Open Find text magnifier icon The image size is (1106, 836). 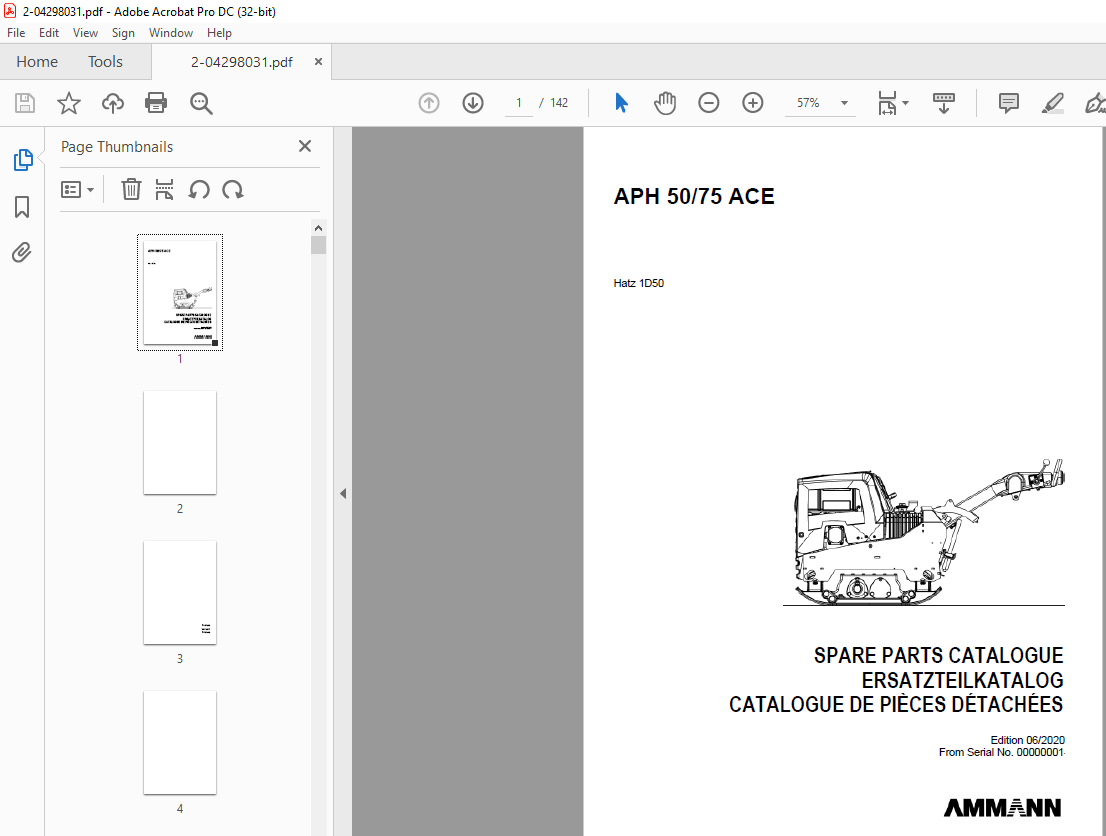[201, 103]
